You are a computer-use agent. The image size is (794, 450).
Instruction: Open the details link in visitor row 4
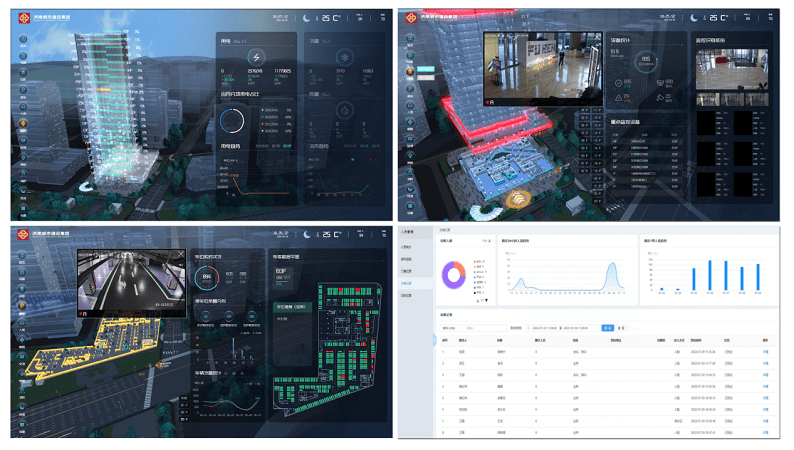pos(766,387)
